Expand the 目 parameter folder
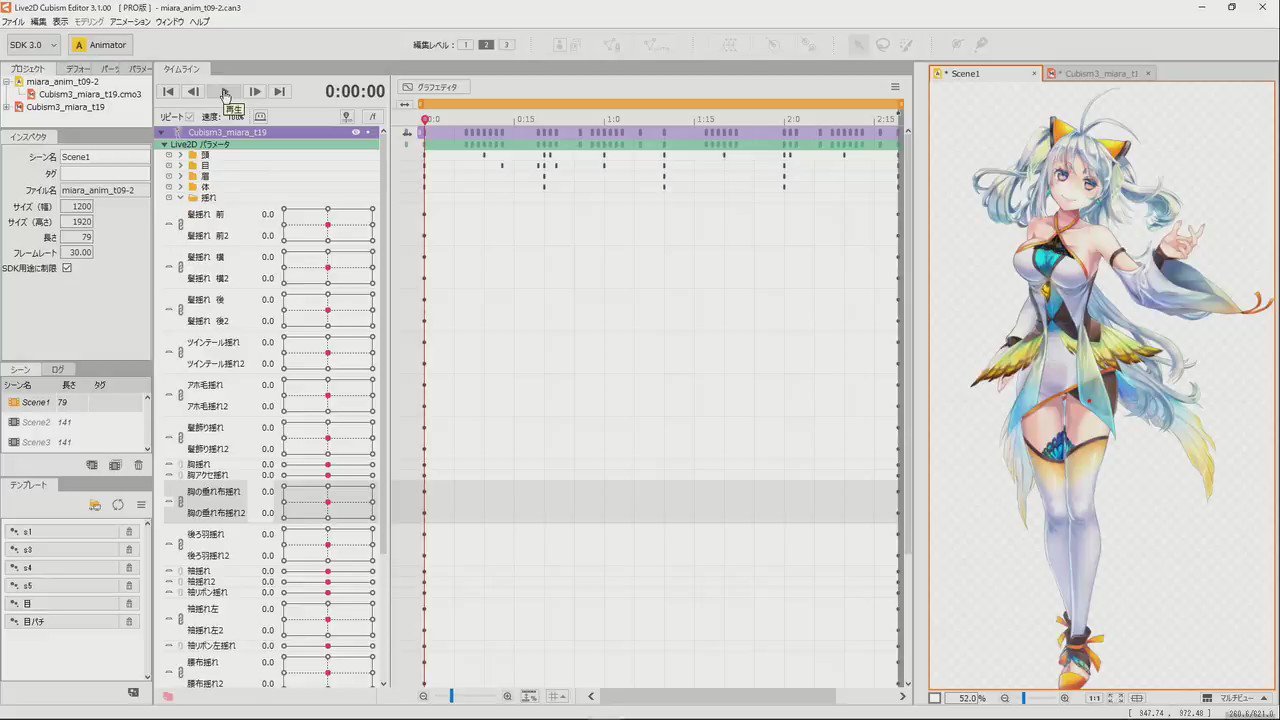The height and width of the screenshot is (720, 1280). (x=180, y=166)
